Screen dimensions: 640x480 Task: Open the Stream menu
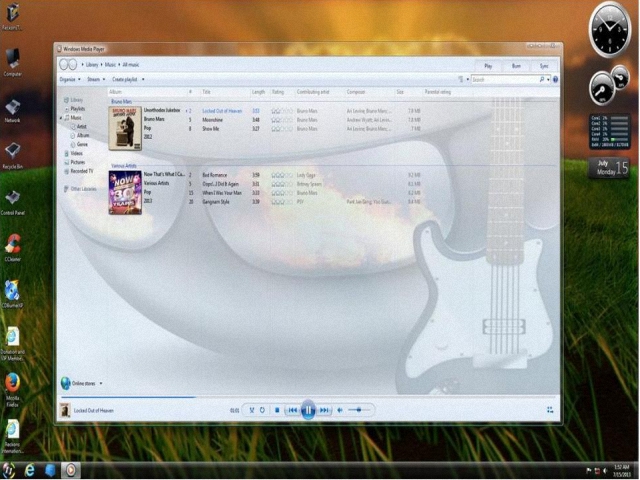(x=96, y=79)
